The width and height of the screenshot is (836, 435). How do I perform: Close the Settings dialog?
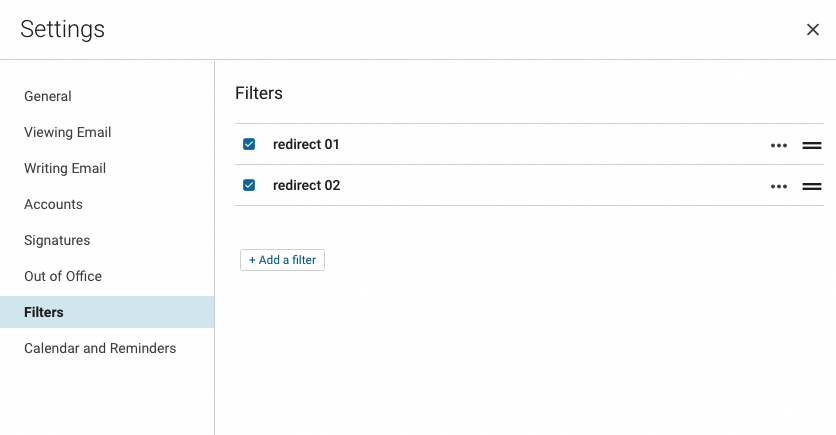point(813,30)
